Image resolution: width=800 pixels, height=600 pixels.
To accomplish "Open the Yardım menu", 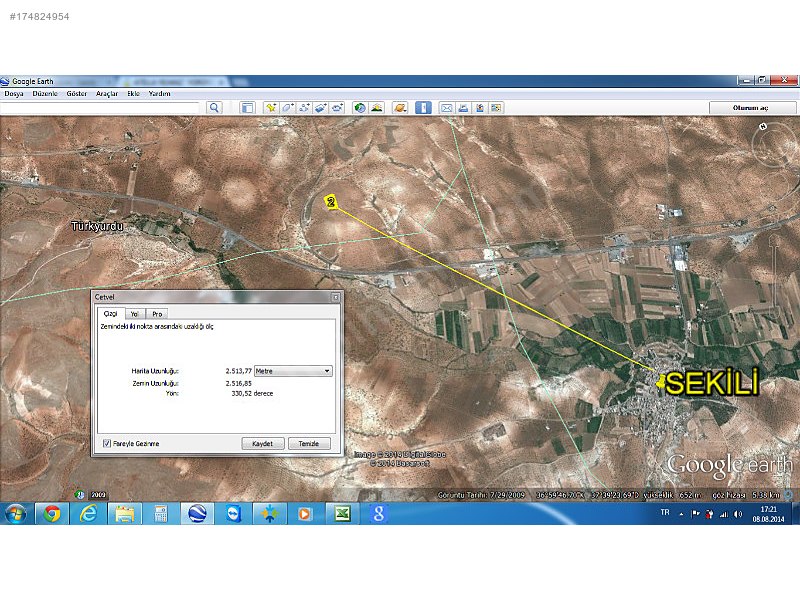I will (x=159, y=94).
